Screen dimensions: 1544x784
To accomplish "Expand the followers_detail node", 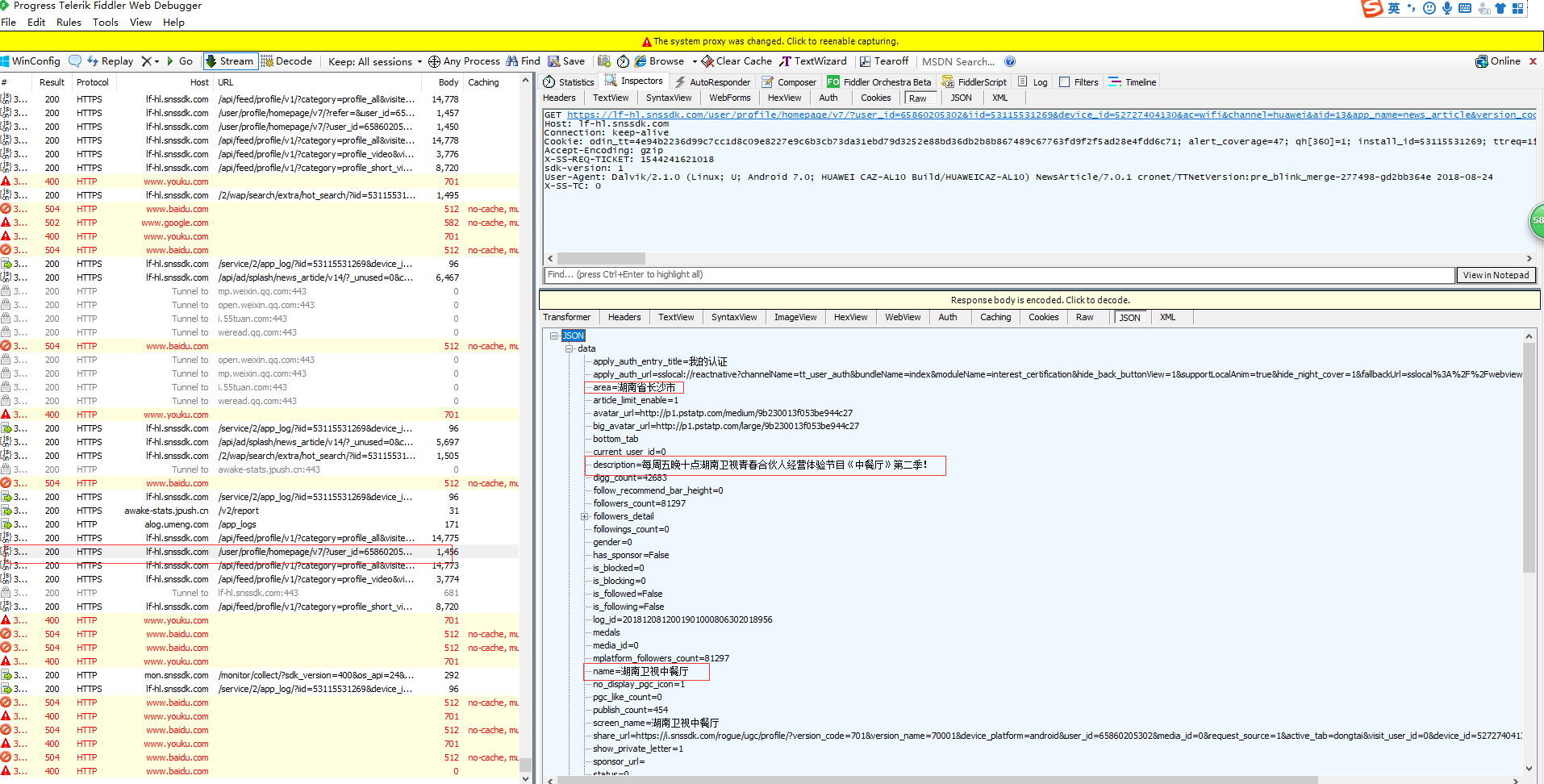I will [x=584, y=516].
